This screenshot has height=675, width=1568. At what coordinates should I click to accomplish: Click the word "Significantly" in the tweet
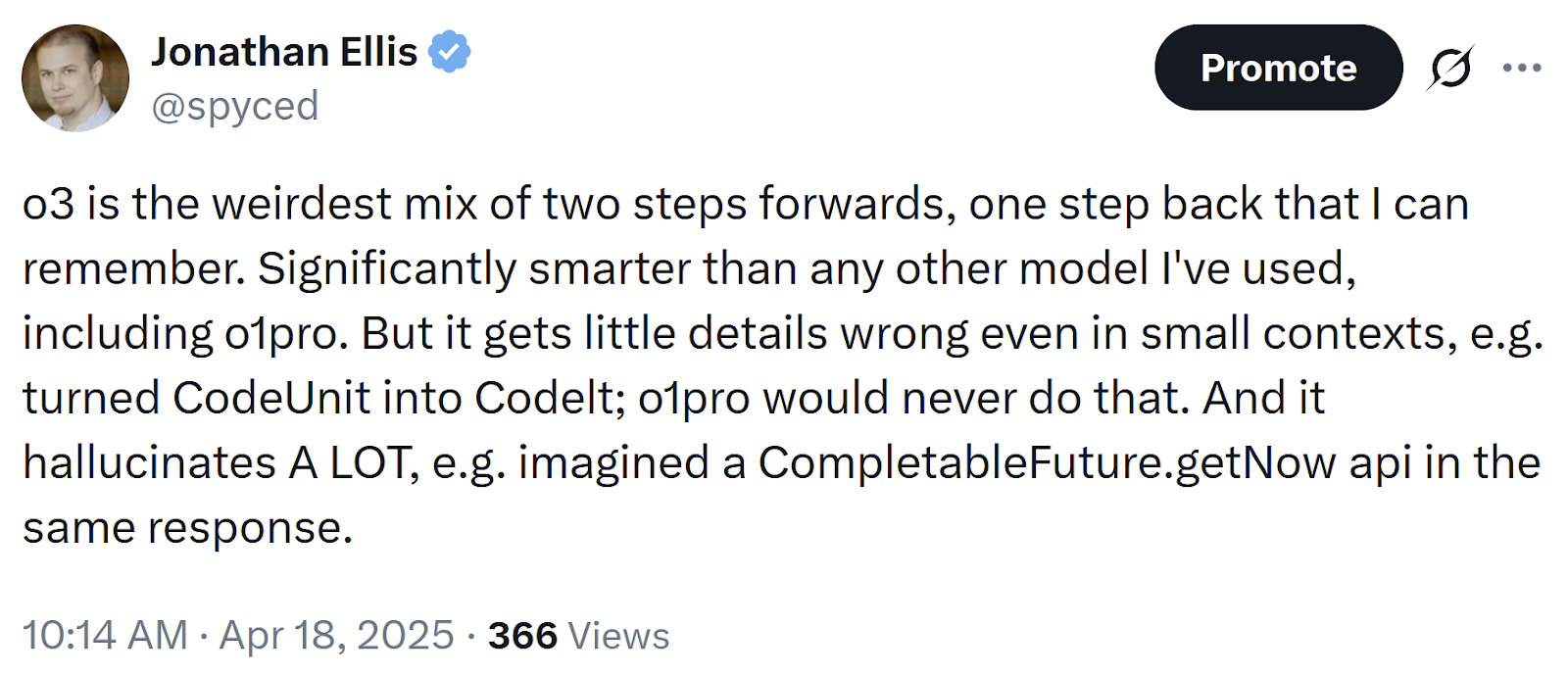386,269
